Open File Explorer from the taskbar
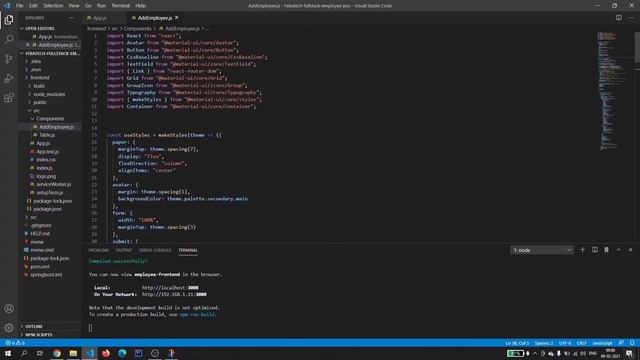Screen dimensions: 640x360 [73, 353]
